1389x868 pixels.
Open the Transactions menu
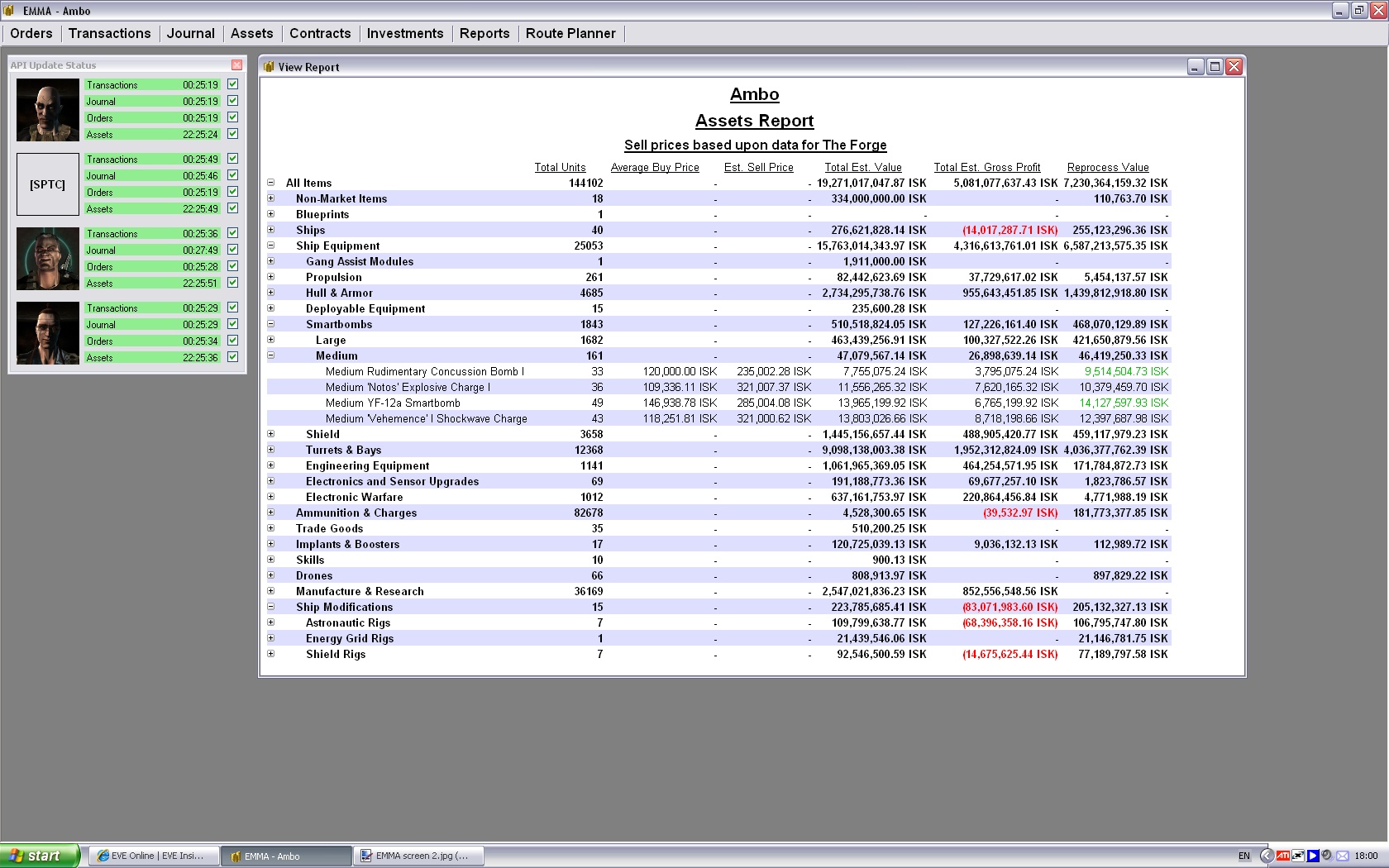(x=110, y=33)
